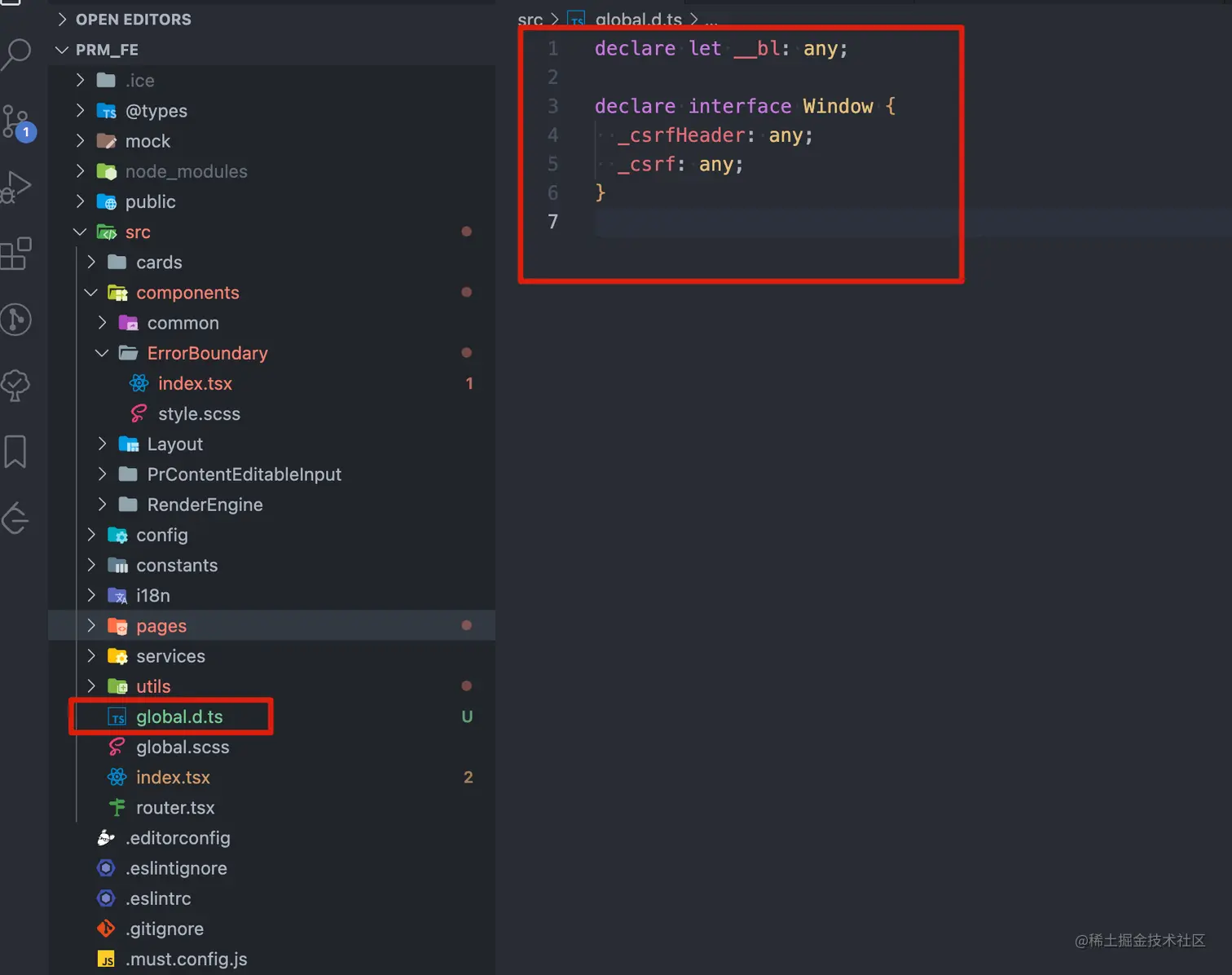Expand the .ice folder chevron
The image size is (1232, 975).
click(x=80, y=80)
